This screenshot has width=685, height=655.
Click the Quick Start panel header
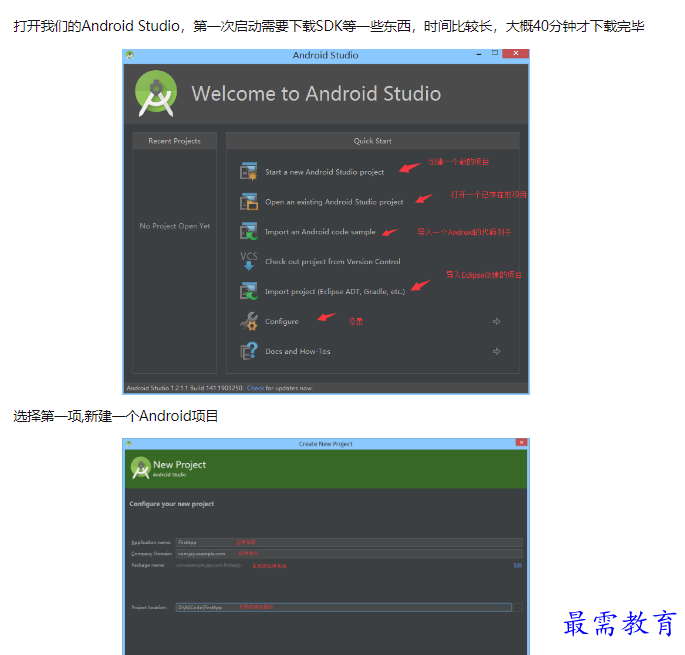tap(373, 141)
